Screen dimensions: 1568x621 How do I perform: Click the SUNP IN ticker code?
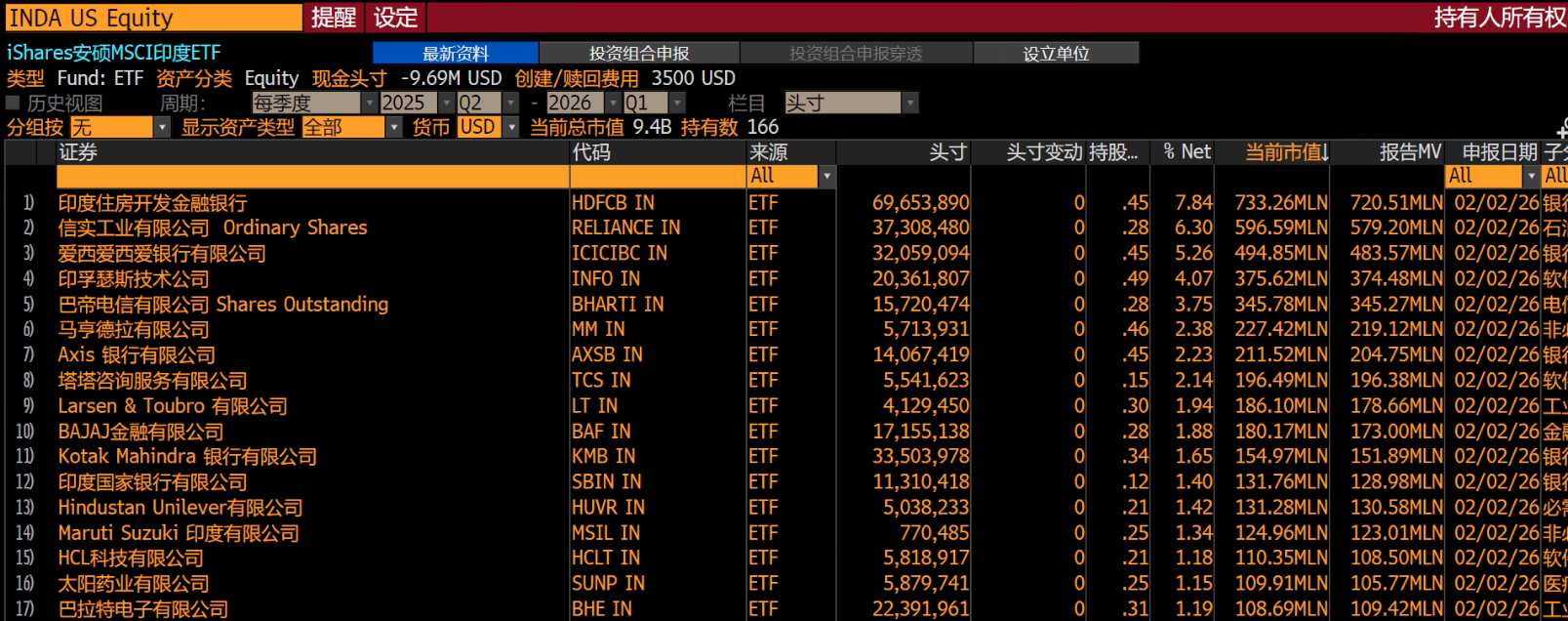608,583
